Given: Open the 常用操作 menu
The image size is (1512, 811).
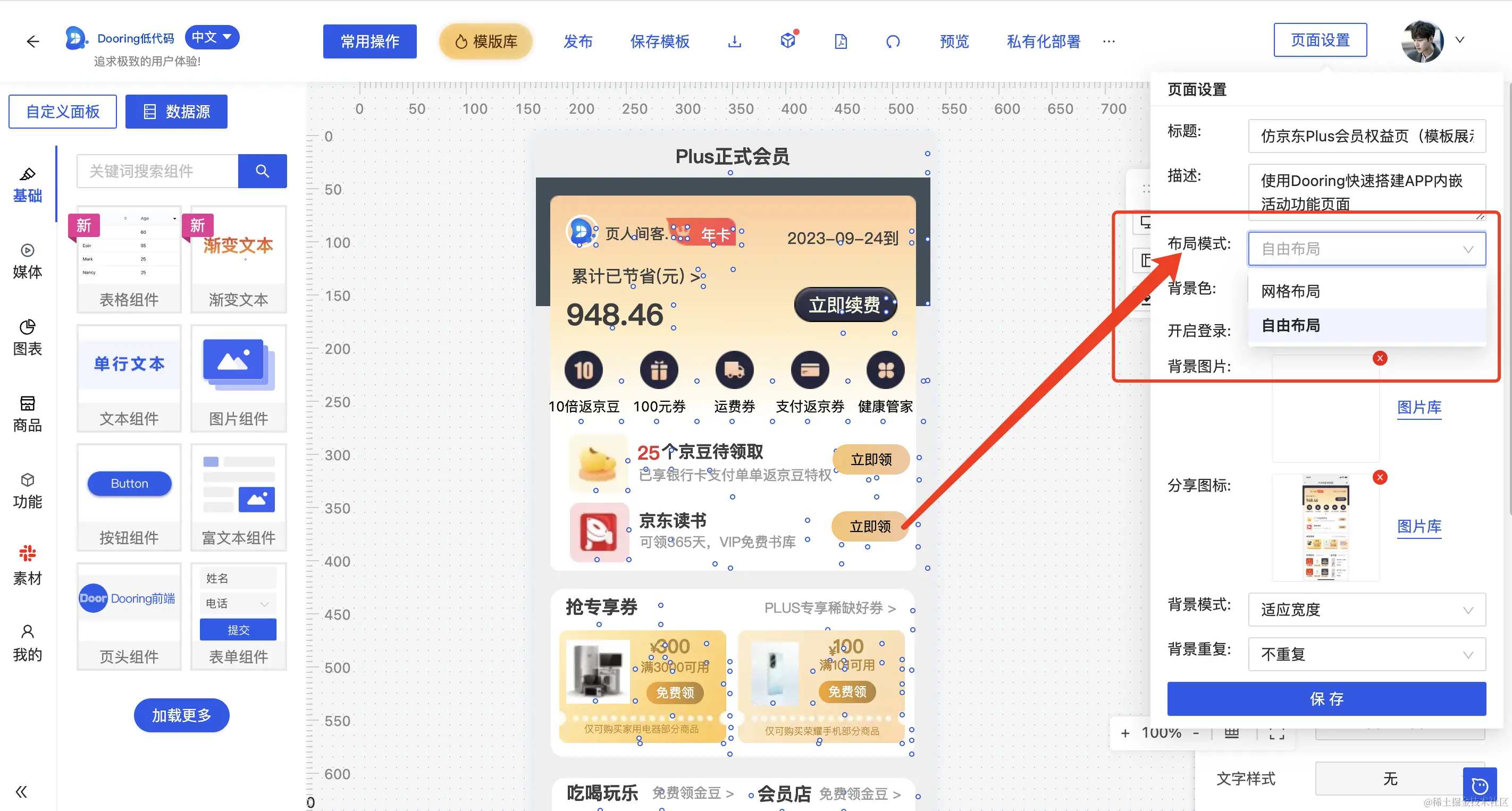Looking at the screenshot, I should tap(370, 41).
